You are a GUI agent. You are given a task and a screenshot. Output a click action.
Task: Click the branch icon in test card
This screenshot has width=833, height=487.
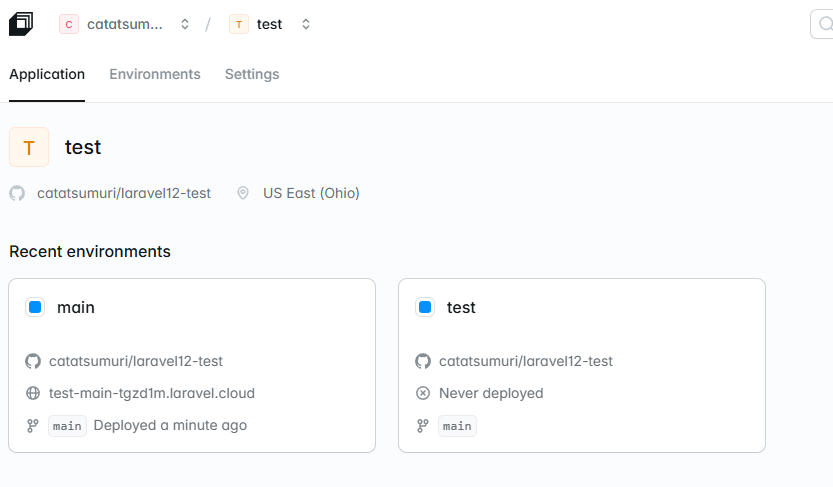tap(423, 426)
